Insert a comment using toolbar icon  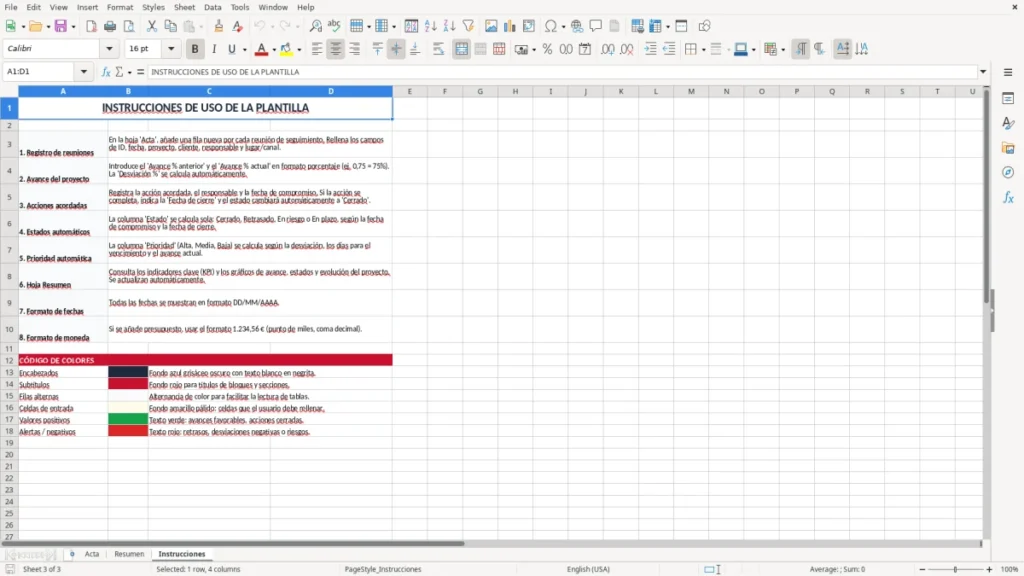596,26
